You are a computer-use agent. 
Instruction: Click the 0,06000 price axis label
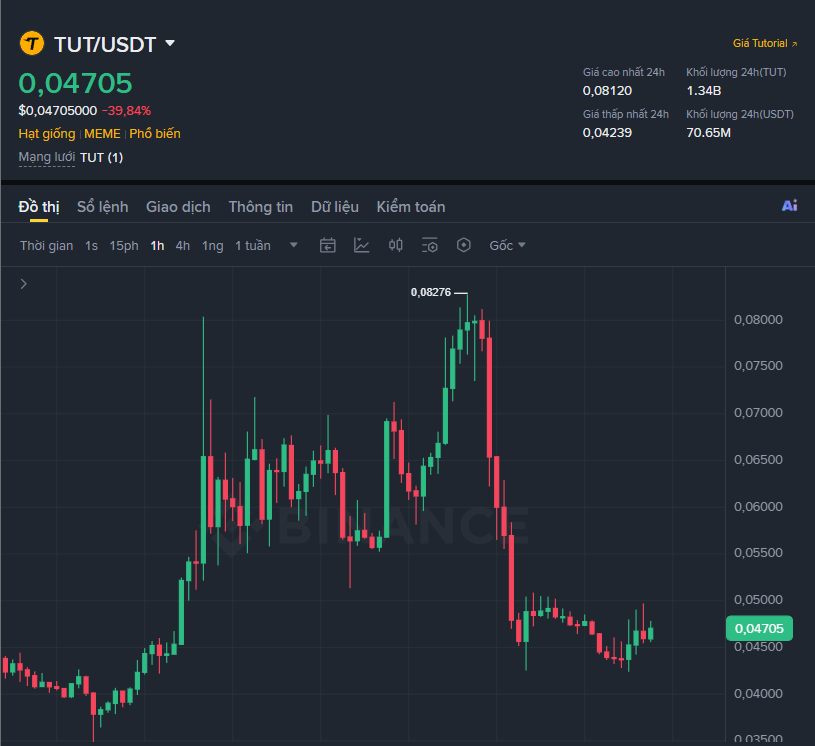click(758, 506)
